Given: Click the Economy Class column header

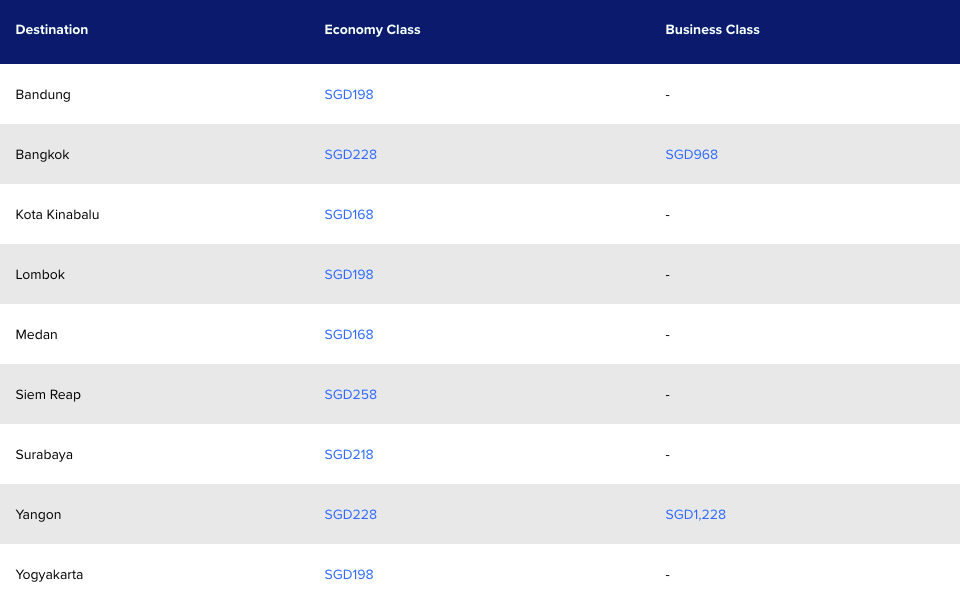Looking at the screenshot, I should point(372,30).
